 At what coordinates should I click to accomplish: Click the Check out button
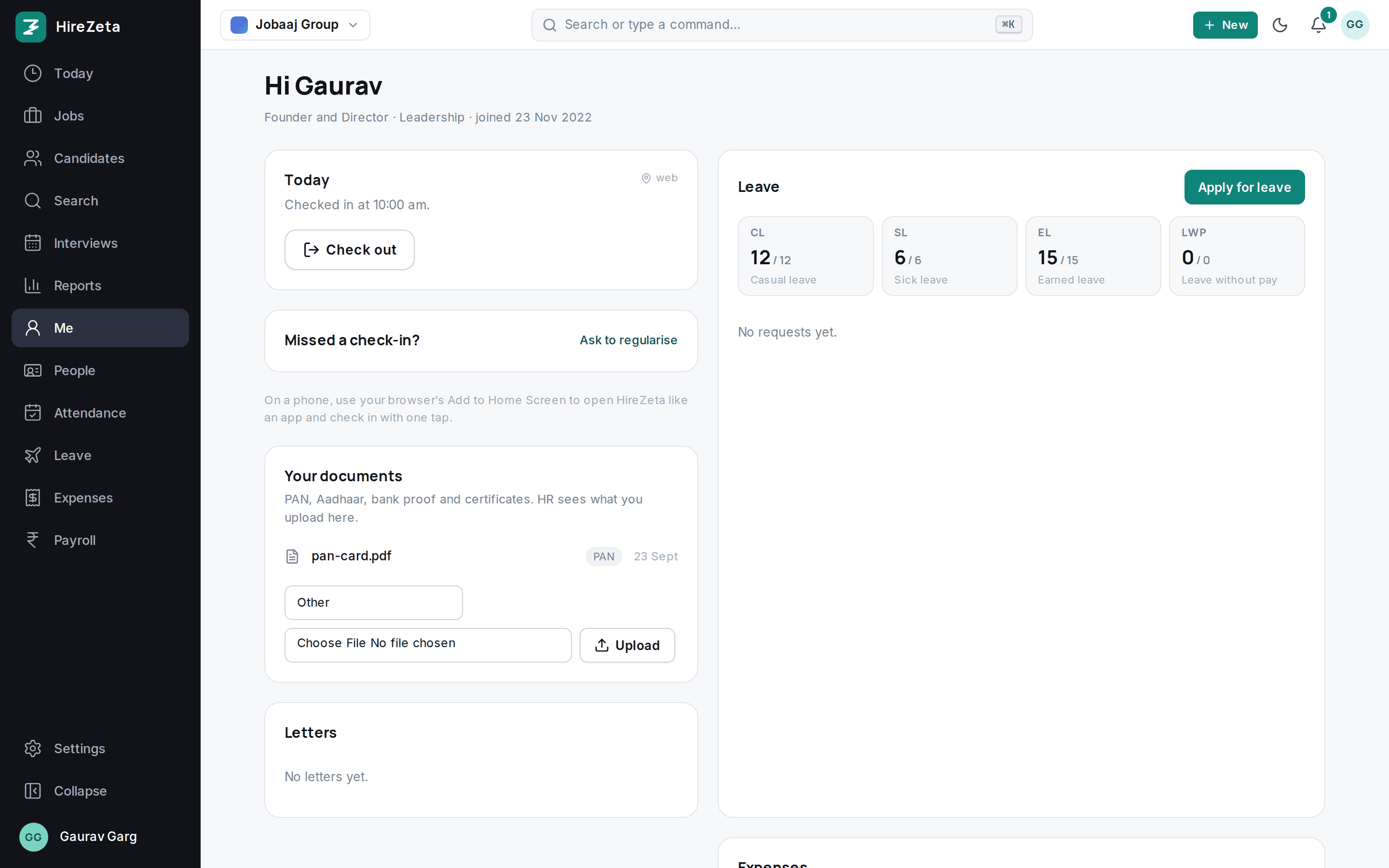coord(350,250)
